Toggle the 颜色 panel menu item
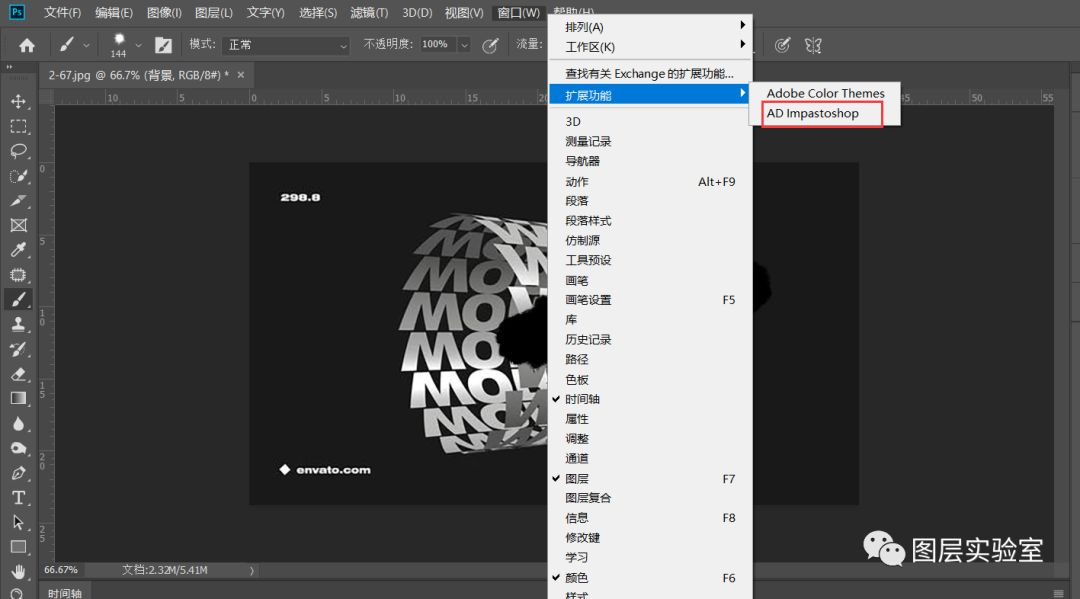This screenshot has height=599, width=1080. pos(650,578)
